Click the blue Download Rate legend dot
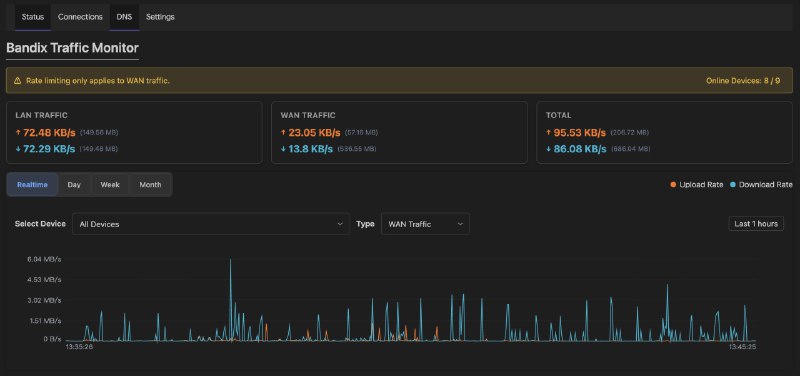Screen dimensions: 800x376 click(x=733, y=185)
